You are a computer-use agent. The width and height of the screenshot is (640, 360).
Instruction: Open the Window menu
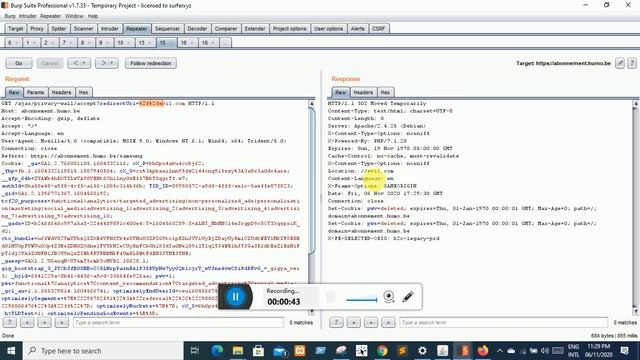click(74, 16)
